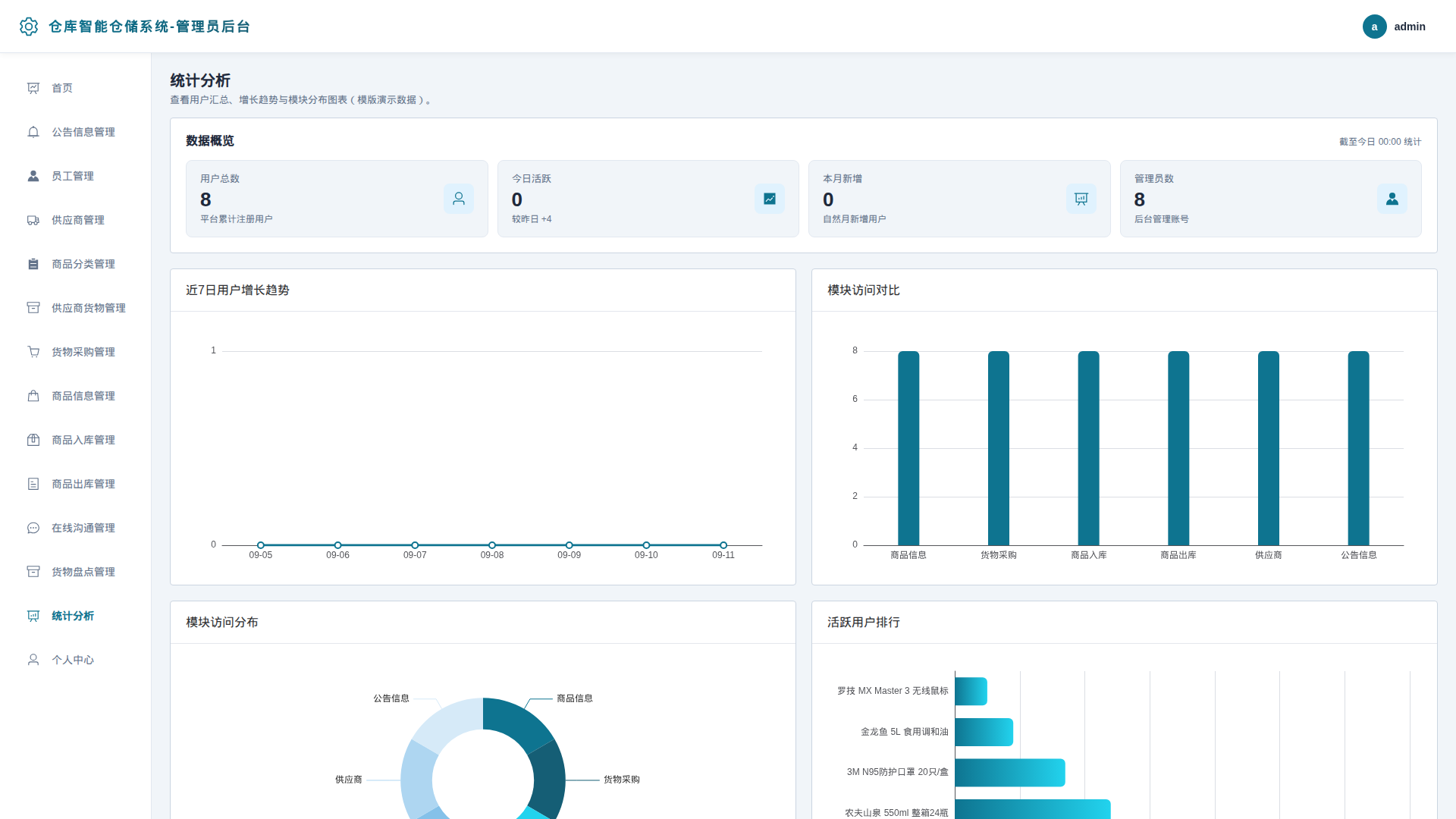Click the 农夫山泉 550ml ranking bar
Screen dimensions: 1456x819
coord(1033,809)
